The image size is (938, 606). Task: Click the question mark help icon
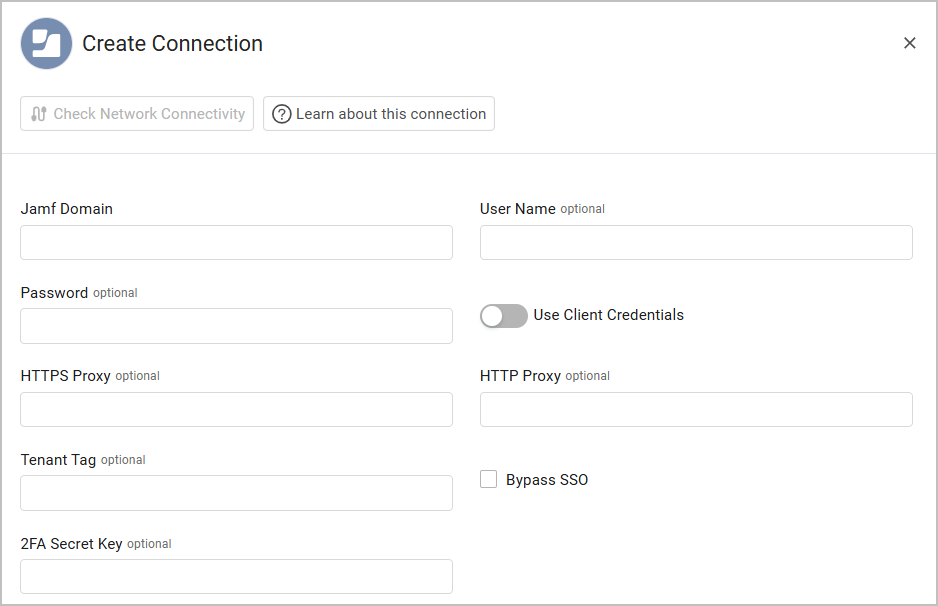click(282, 114)
